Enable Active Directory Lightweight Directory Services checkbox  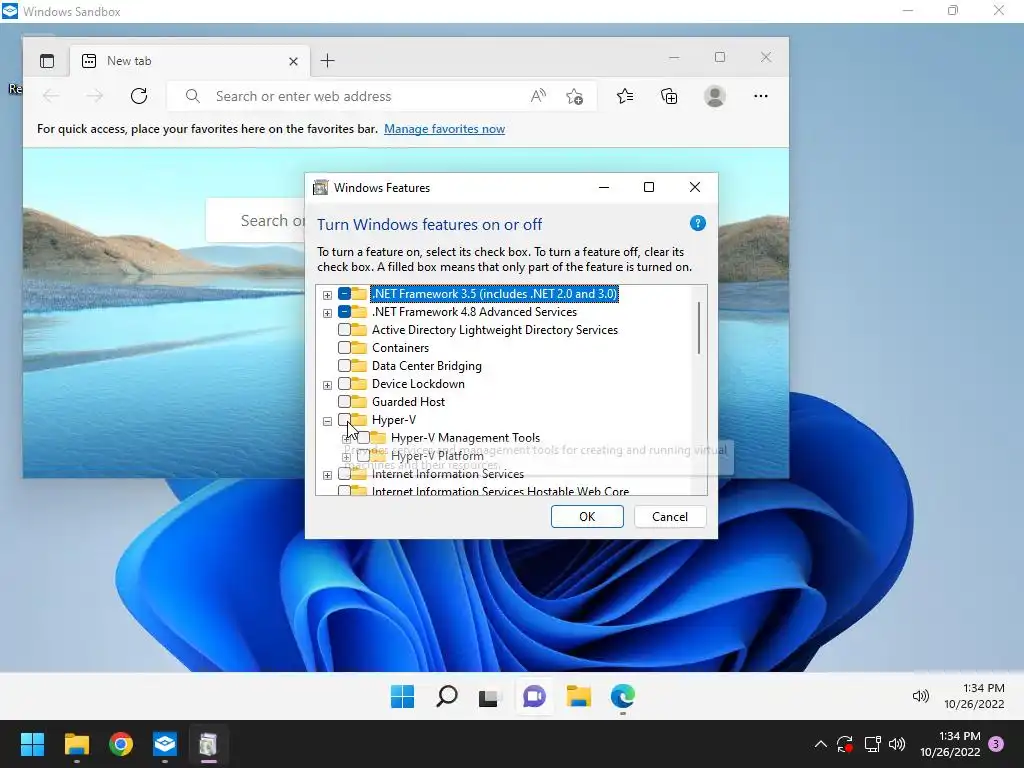coord(344,330)
